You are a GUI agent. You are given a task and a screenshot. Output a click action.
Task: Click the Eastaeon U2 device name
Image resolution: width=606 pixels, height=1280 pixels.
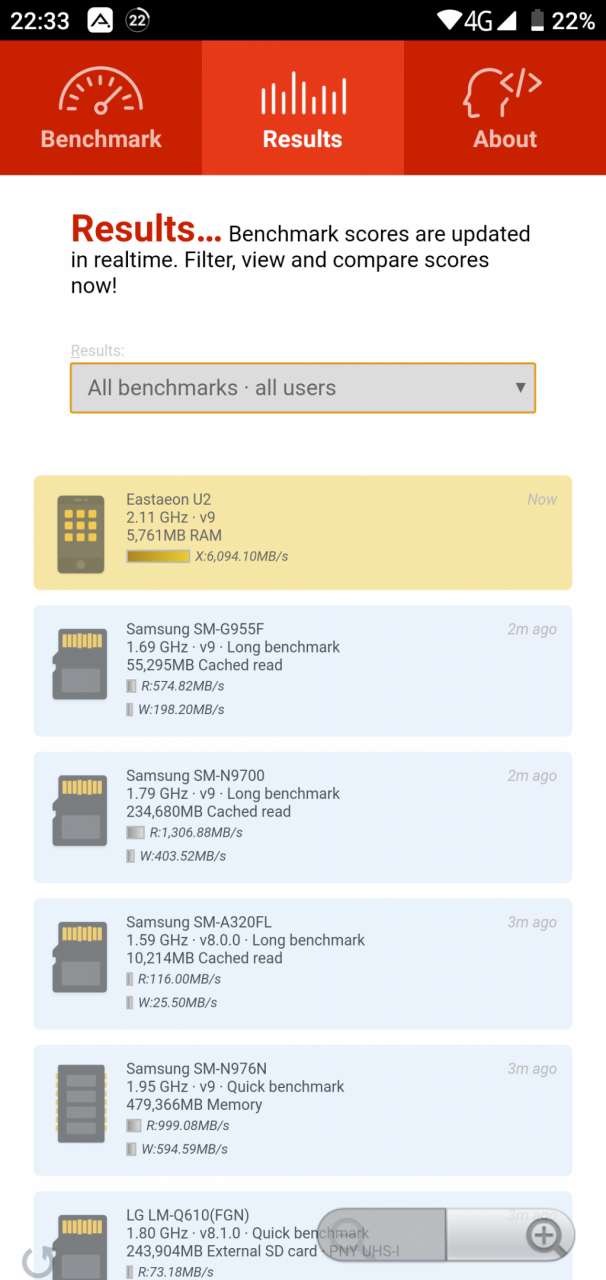(169, 499)
